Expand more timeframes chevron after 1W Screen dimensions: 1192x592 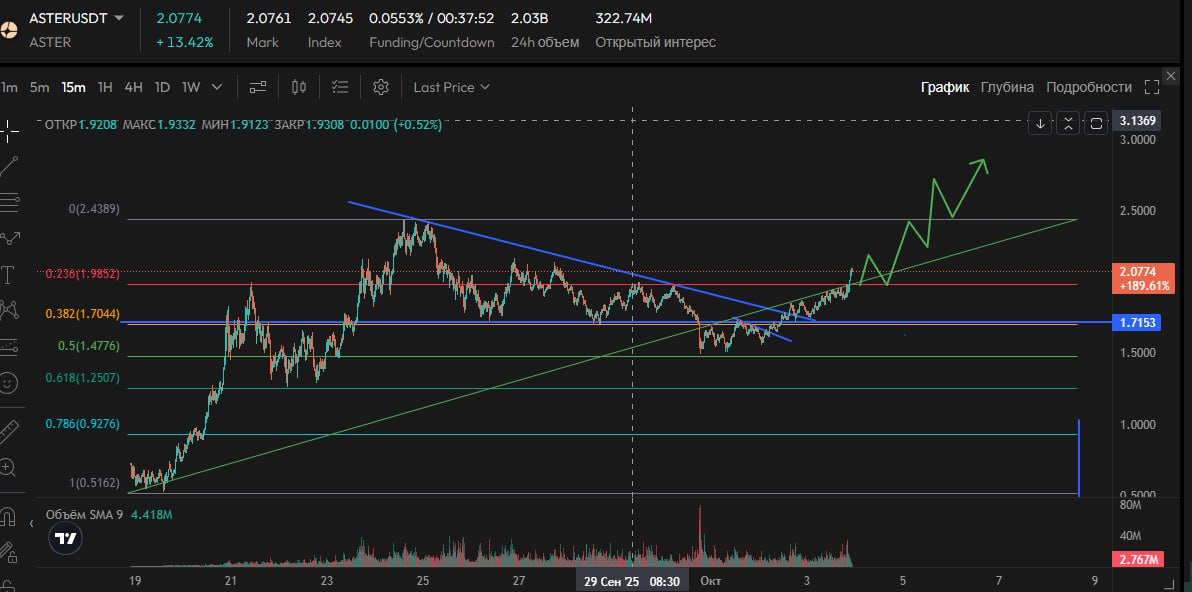217,87
